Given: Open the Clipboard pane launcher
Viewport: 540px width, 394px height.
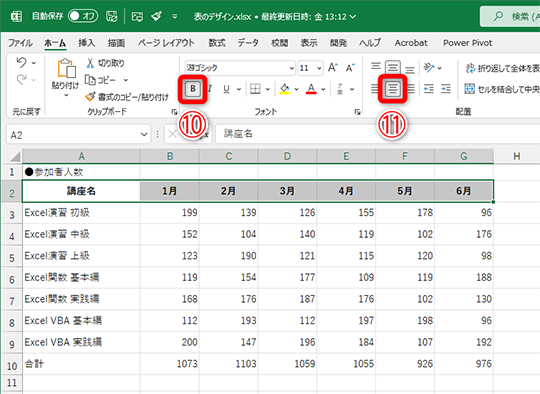Looking at the screenshot, I should click(x=174, y=112).
